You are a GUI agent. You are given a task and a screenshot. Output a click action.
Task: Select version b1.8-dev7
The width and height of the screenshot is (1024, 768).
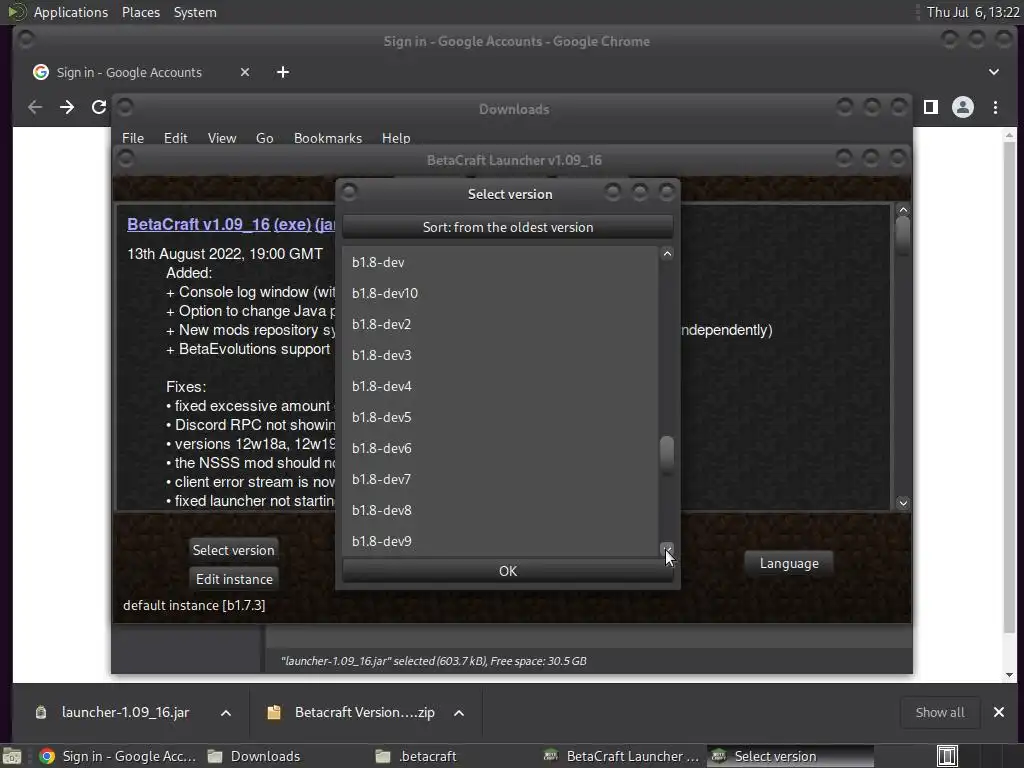pos(500,479)
